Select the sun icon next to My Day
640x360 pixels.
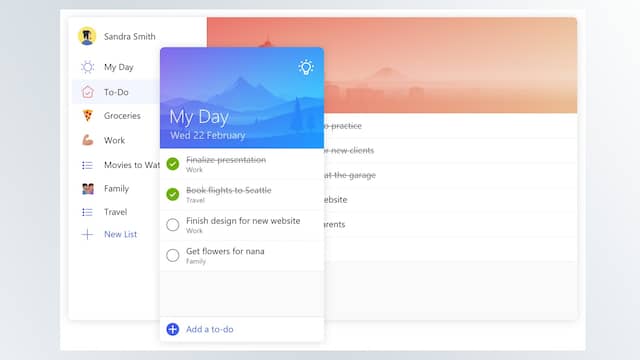click(x=87, y=67)
